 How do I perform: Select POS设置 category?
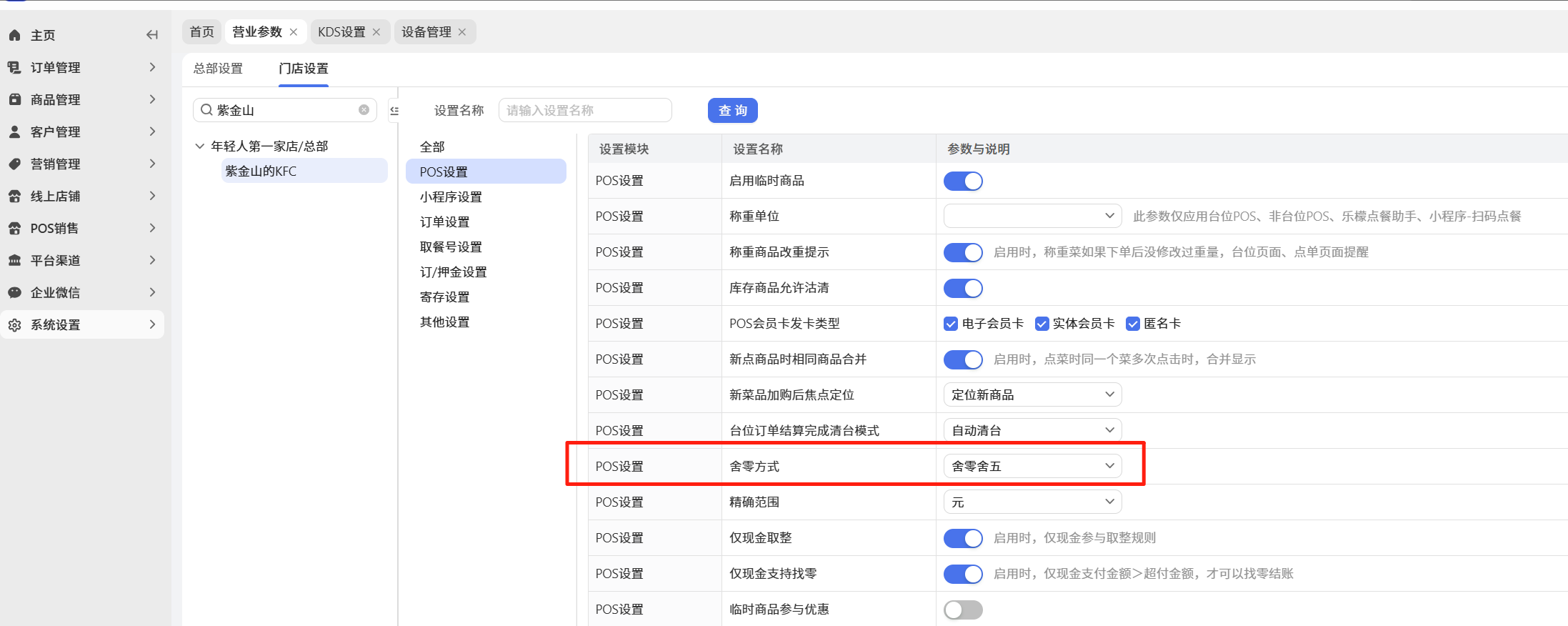[486, 172]
